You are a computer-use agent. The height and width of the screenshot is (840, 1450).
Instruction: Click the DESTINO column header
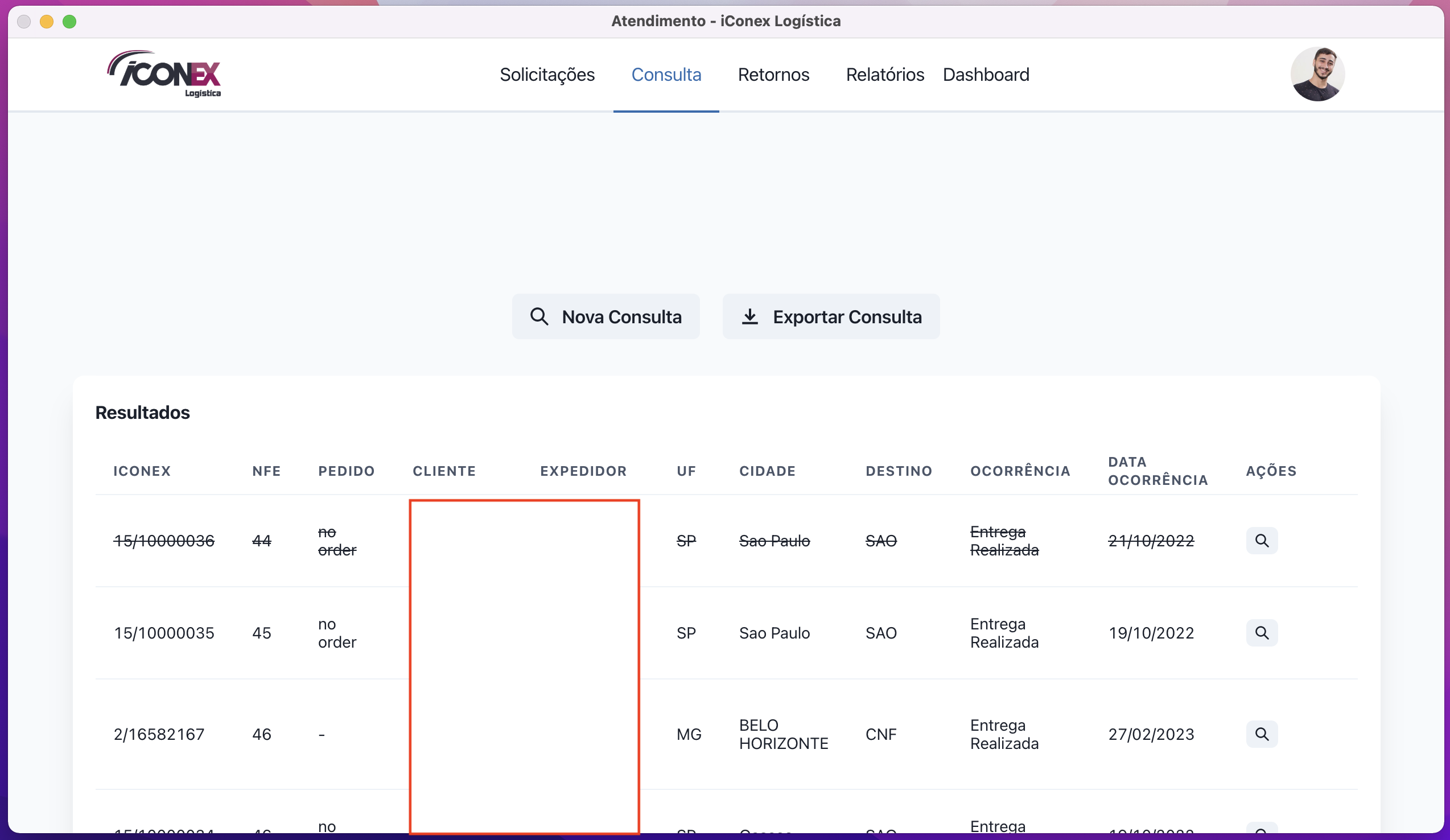(899, 471)
